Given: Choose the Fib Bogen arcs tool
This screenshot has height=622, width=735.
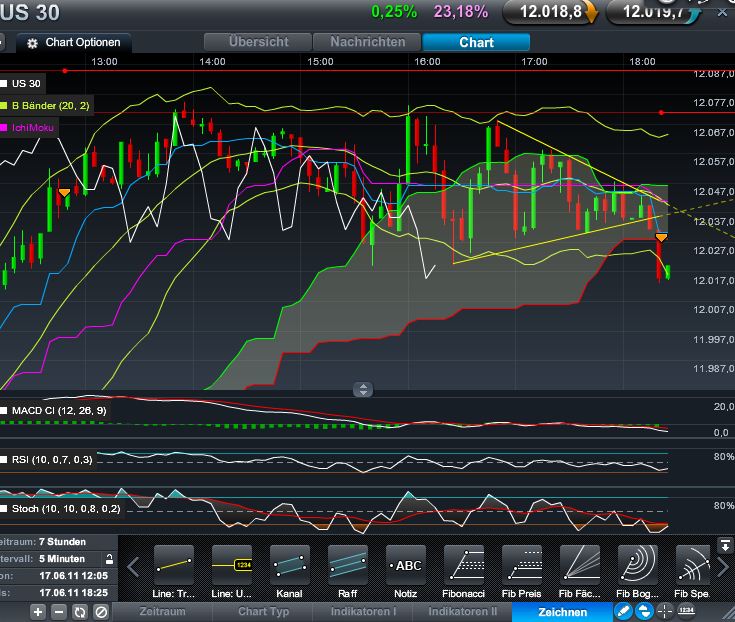Looking at the screenshot, I should pos(638,566).
